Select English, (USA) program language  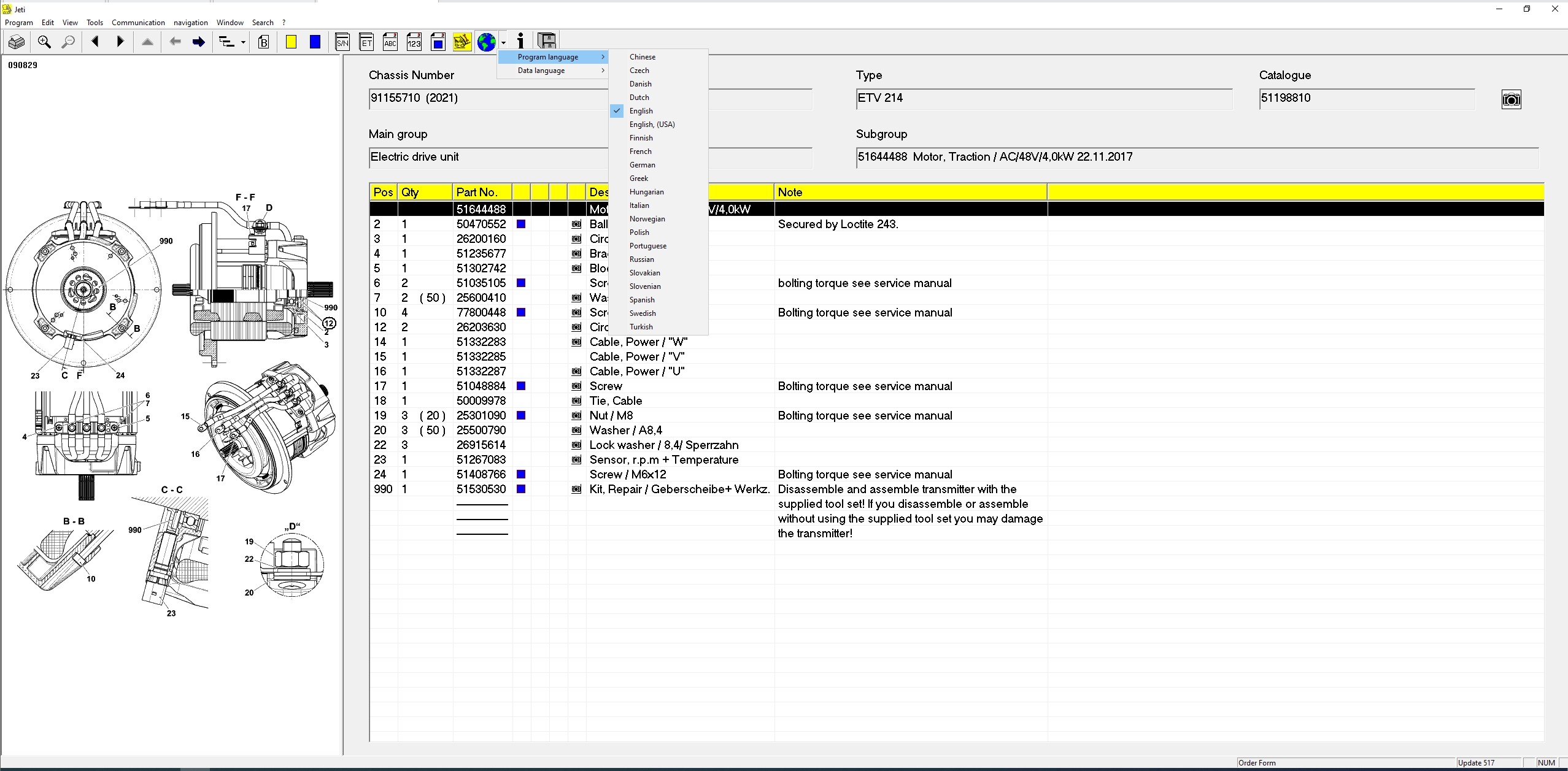pos(658,125)
